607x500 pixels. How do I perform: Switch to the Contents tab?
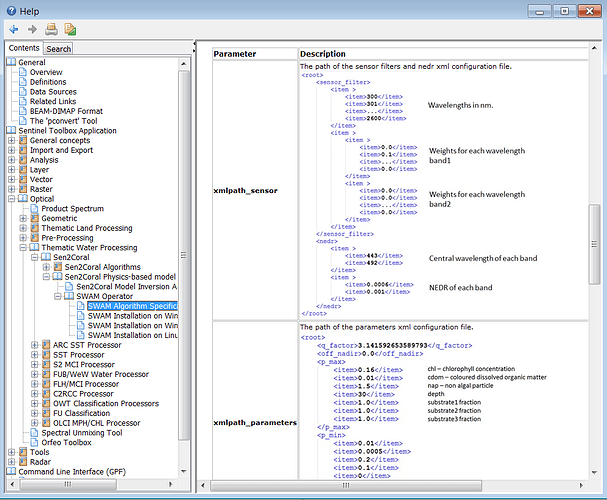coord(24,48)
